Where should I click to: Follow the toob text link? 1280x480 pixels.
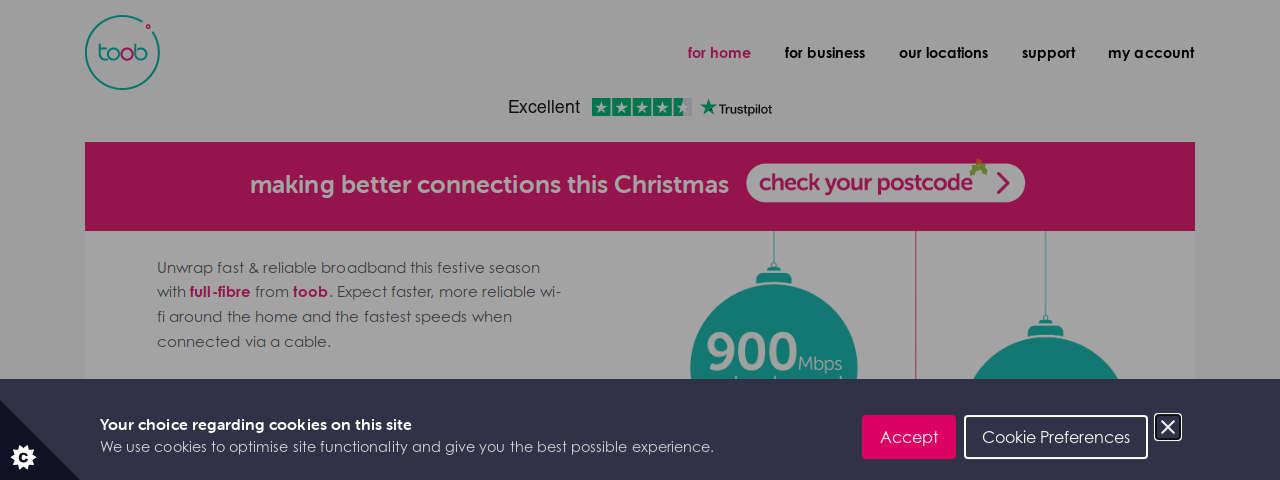[x=310, y=292]
